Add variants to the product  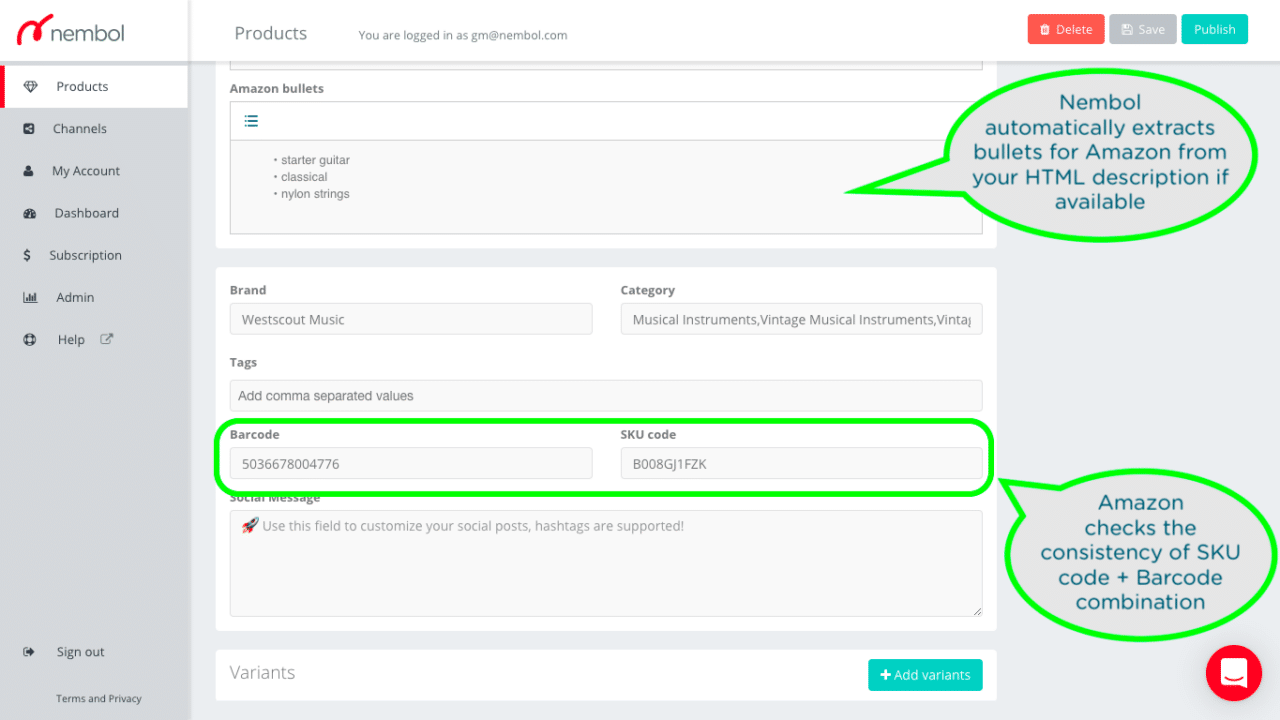(925, 675)
